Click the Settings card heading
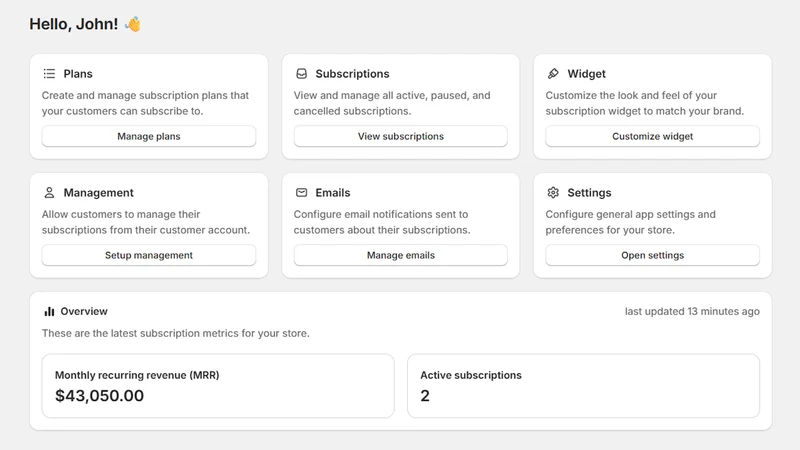The image size is (800, 450). (x=589, y=193)
